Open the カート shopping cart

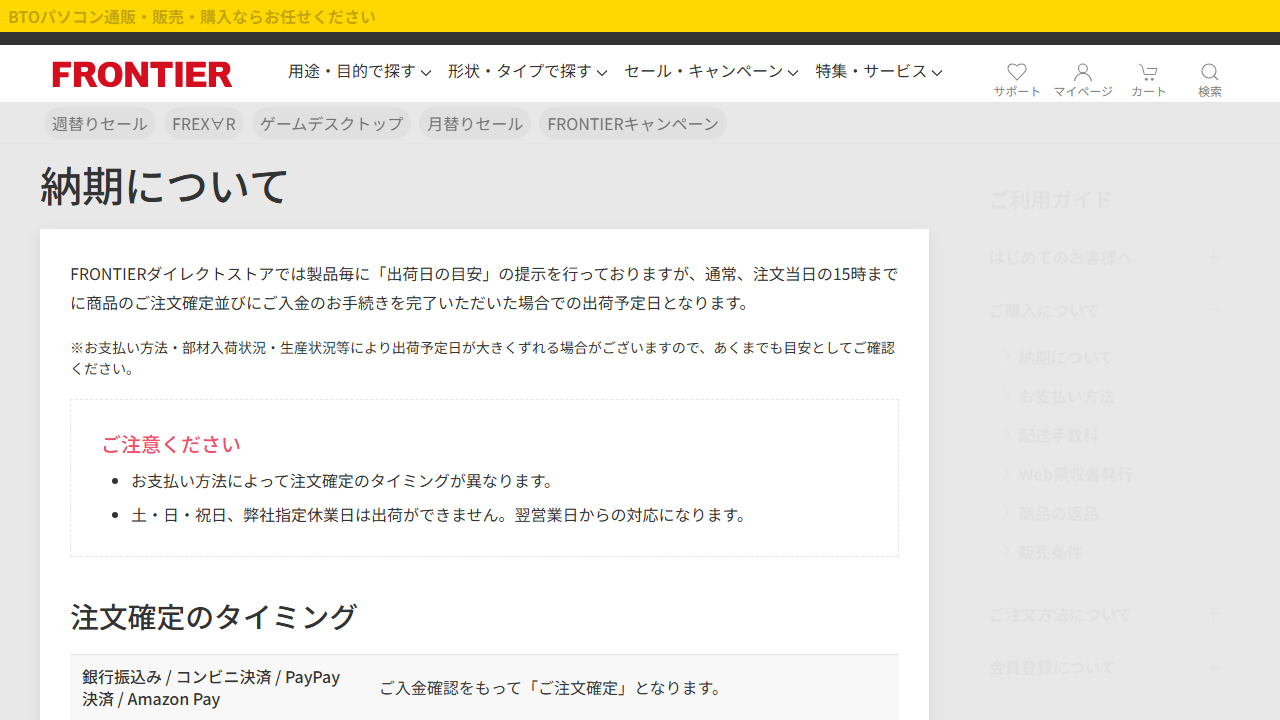(x=1149, y=79)
